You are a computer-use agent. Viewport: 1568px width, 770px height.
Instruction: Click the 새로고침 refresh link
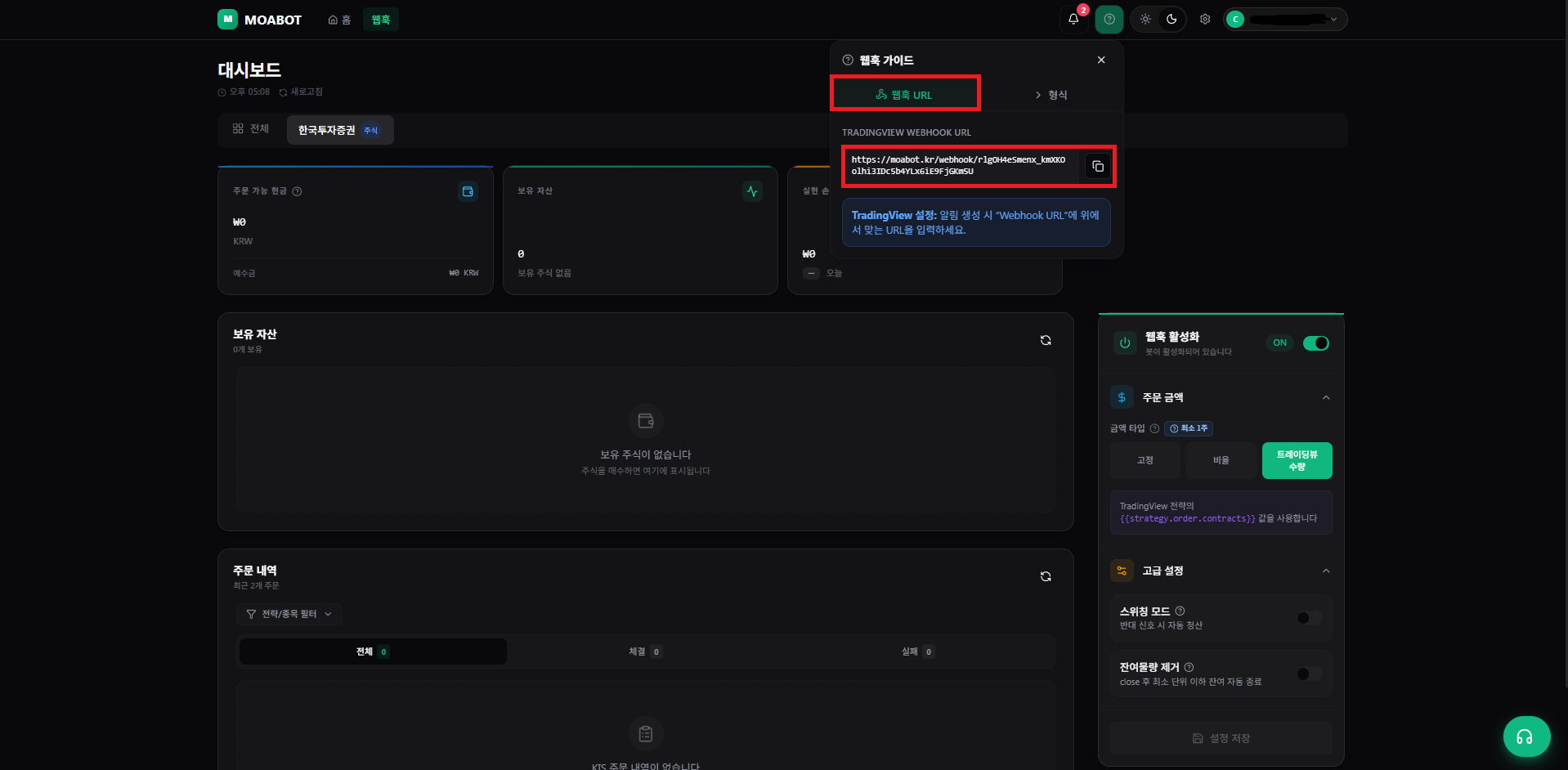pyautogui.click(x=301, y=92)
